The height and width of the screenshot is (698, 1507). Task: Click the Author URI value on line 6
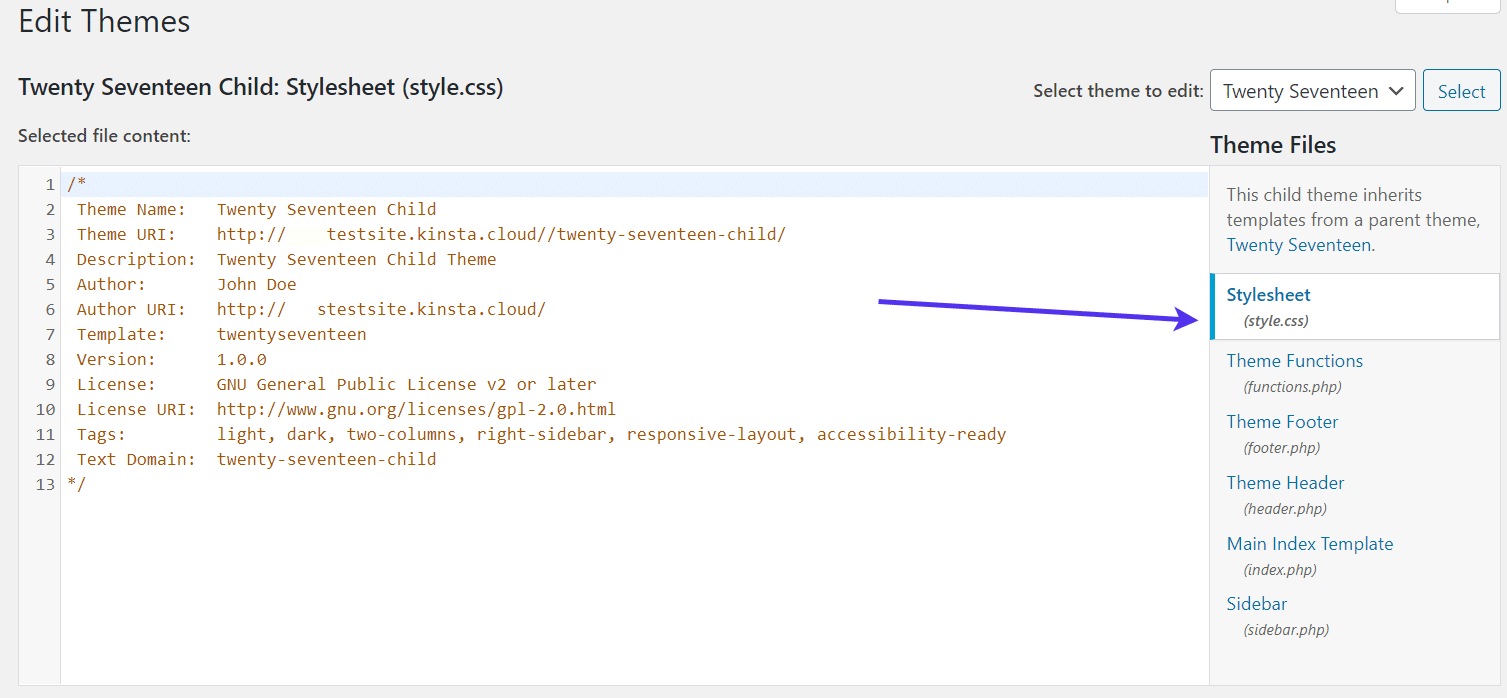[380, 308]
